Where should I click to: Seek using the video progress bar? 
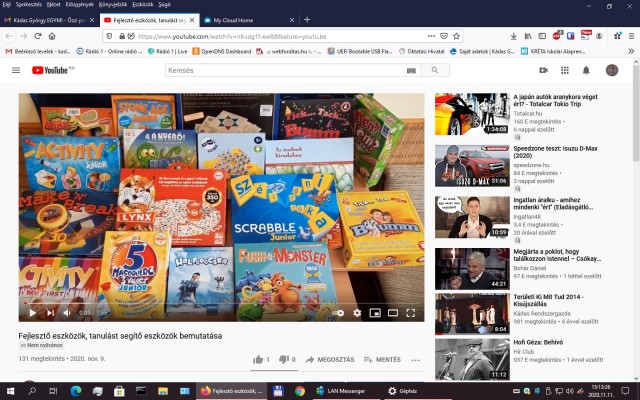(221, 303)
